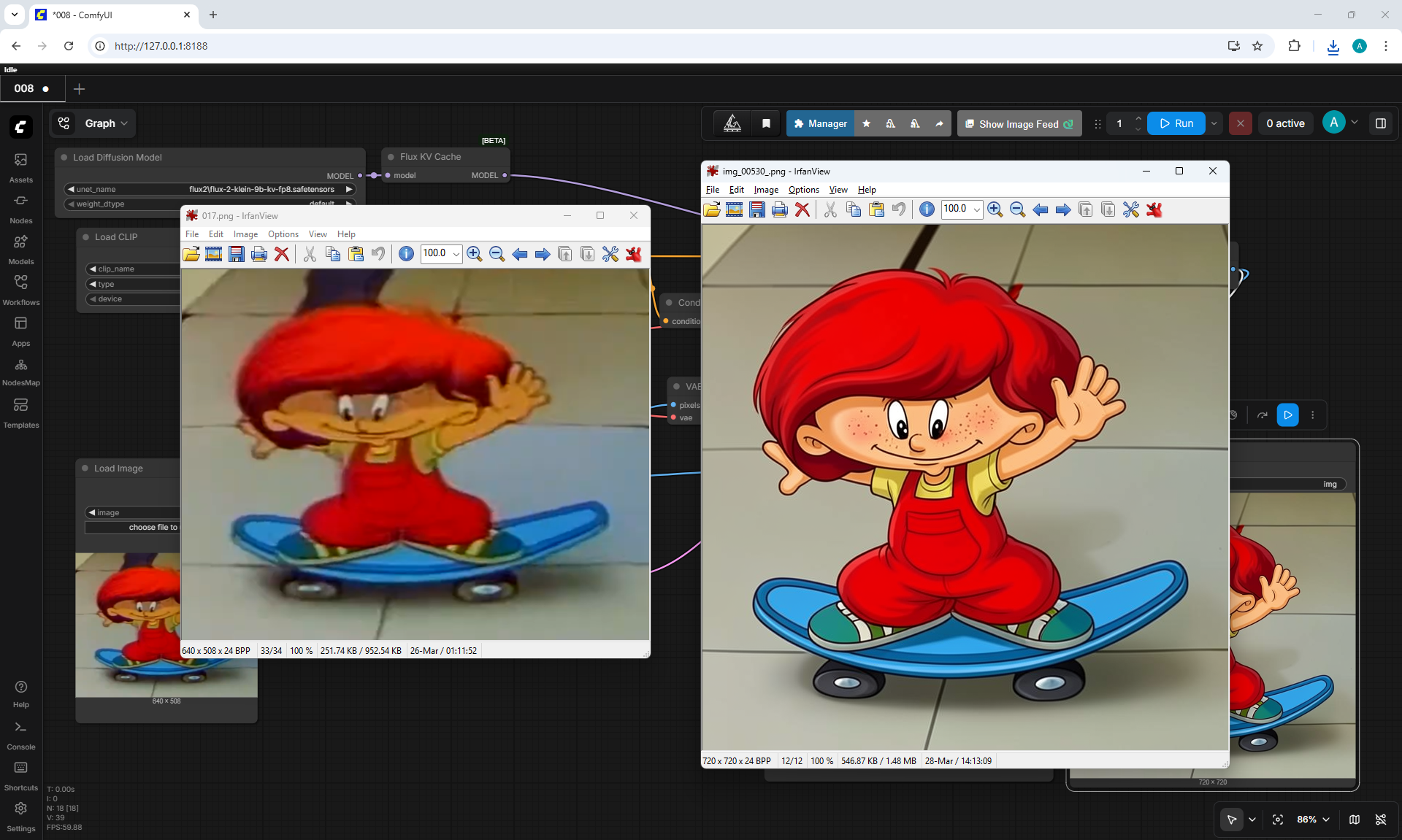Click the save icon in 017.png IrfanView toolbar
This screenshot has height=840, width=1402.
236,254
